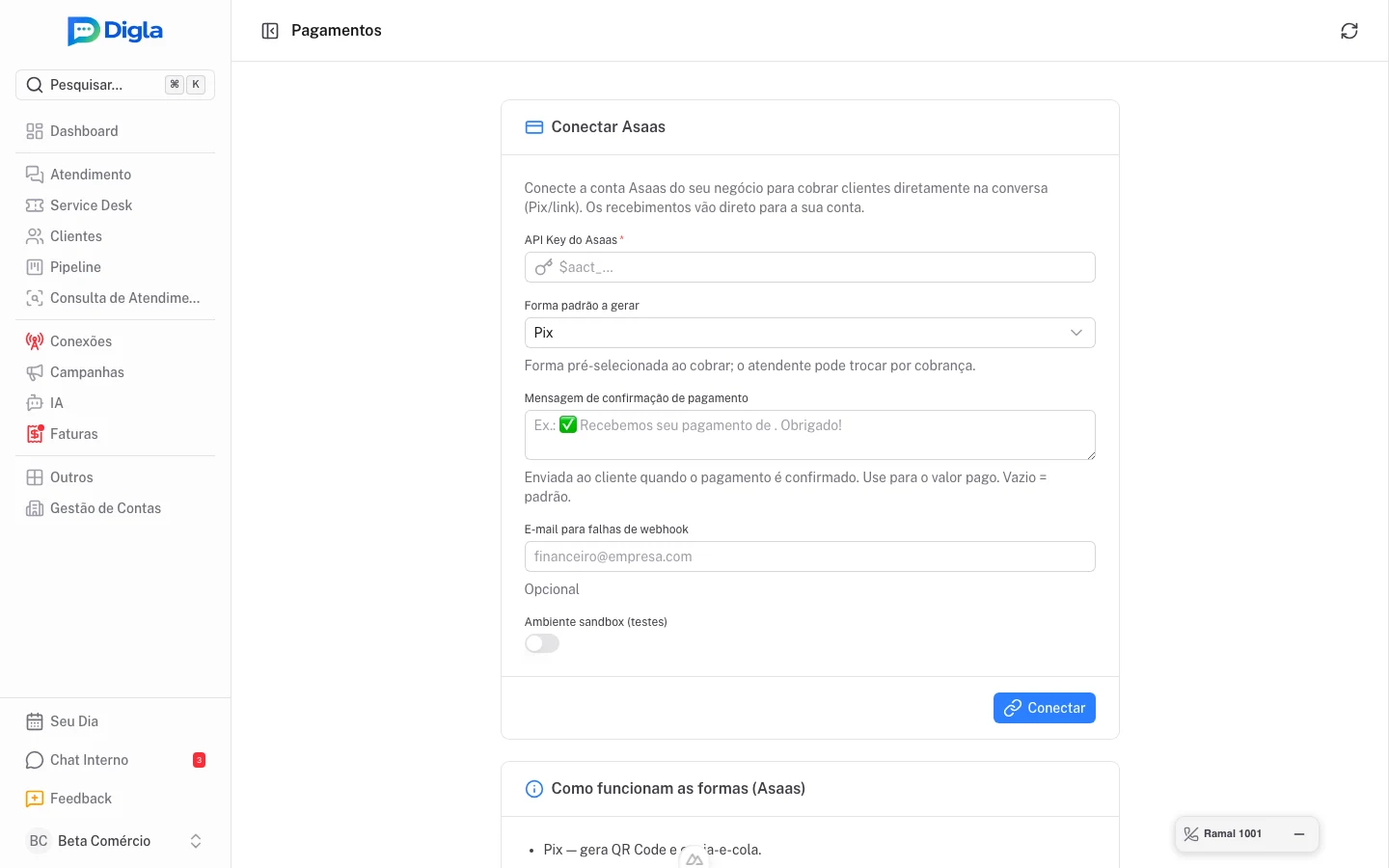The image size is (1389, 868).
Task: Click the BC avatar initials
Action: pyautogui.click(x=39, y=841)
